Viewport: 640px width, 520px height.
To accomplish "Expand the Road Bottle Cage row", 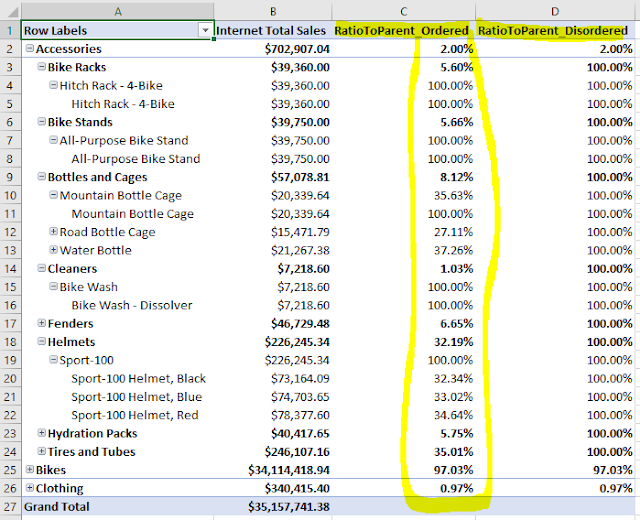I will click(x=53, y=231).
